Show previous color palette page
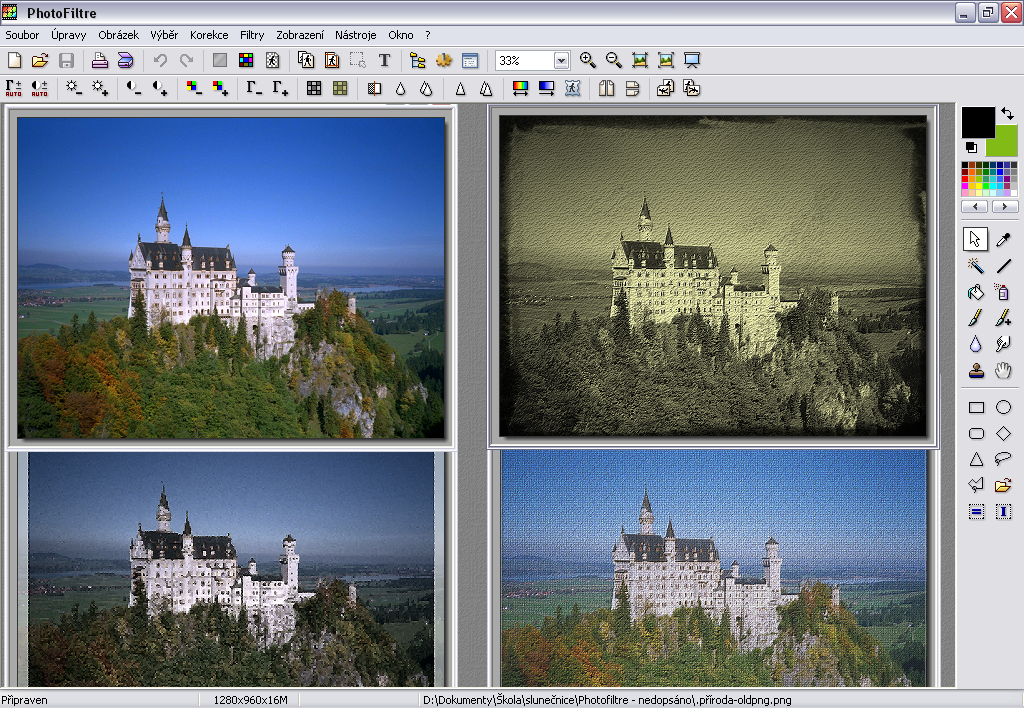This screenshot has width=1024, height=708. (x=975, y=206)
